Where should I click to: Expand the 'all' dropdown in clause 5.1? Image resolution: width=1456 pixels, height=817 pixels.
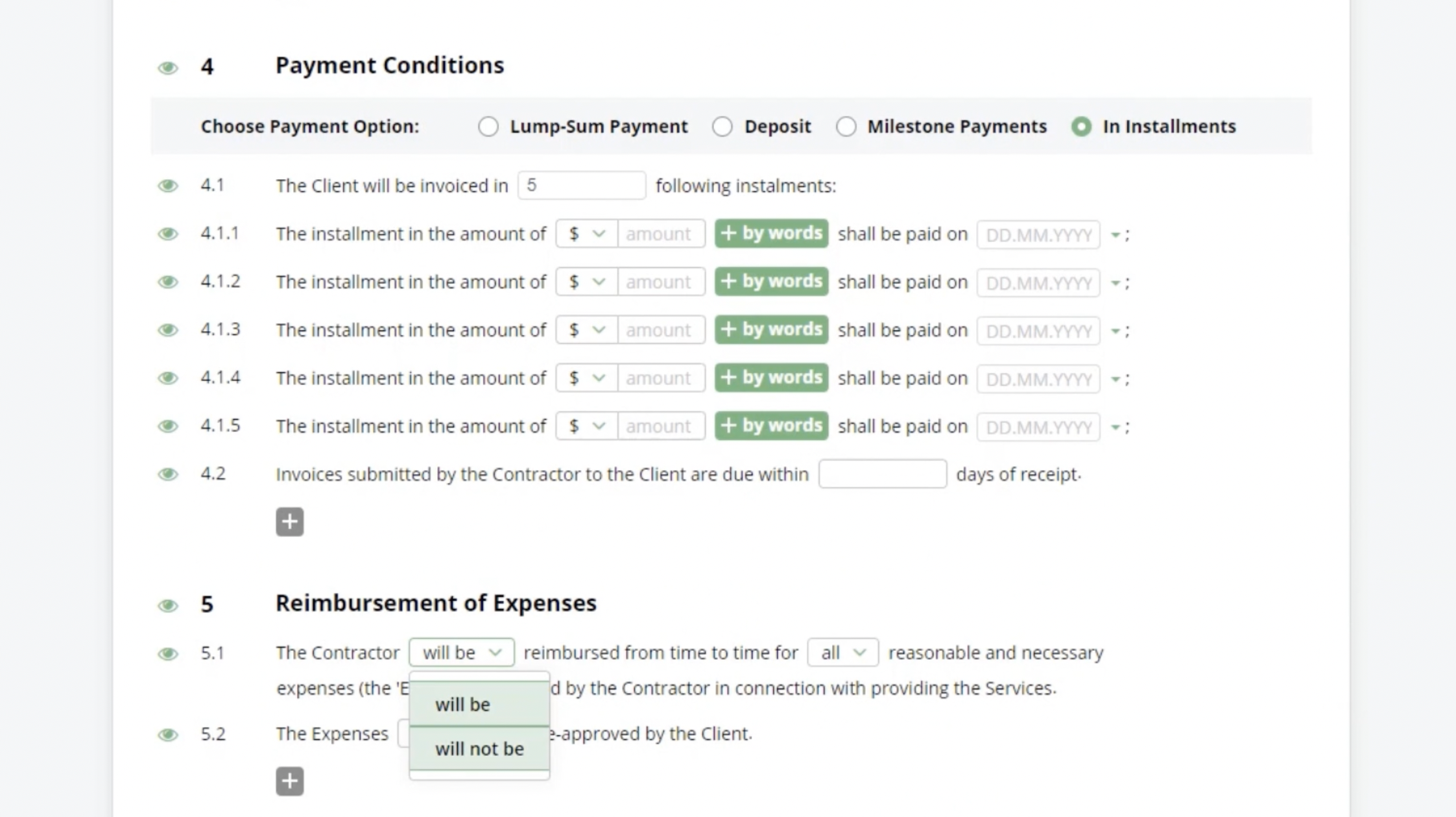pos(842,652)
